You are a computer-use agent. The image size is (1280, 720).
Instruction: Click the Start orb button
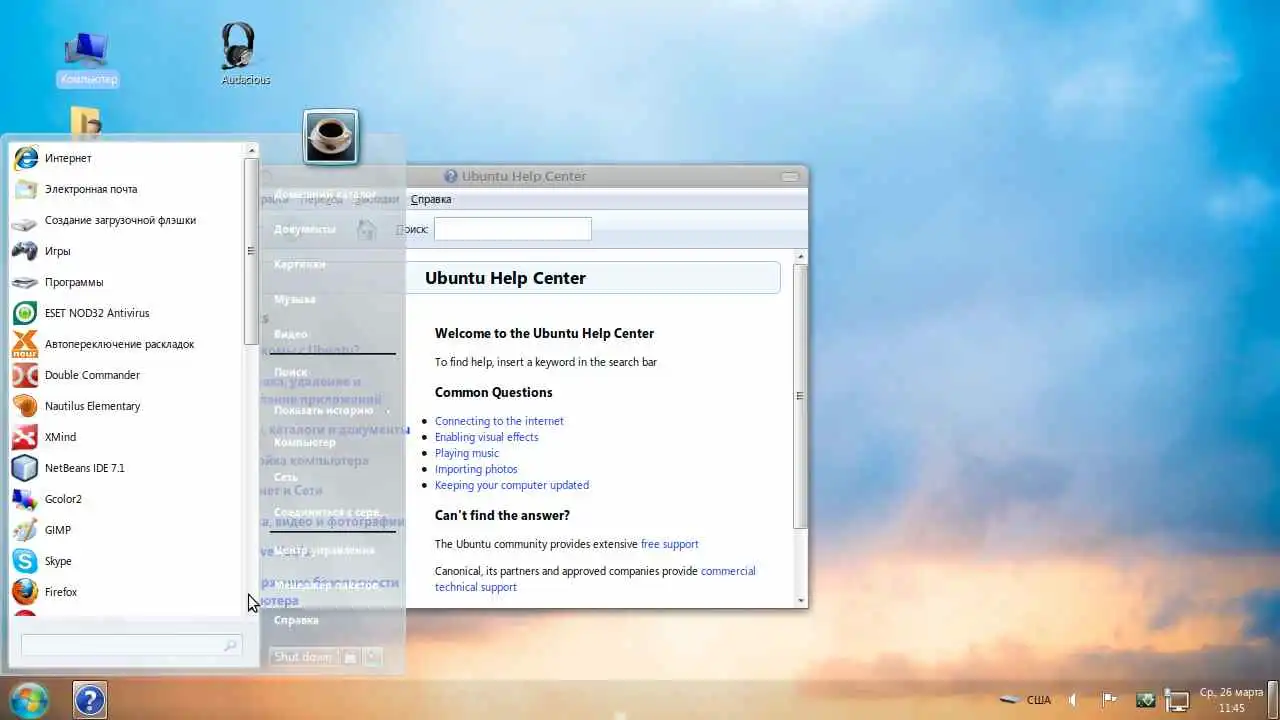[x=28, y=699]
